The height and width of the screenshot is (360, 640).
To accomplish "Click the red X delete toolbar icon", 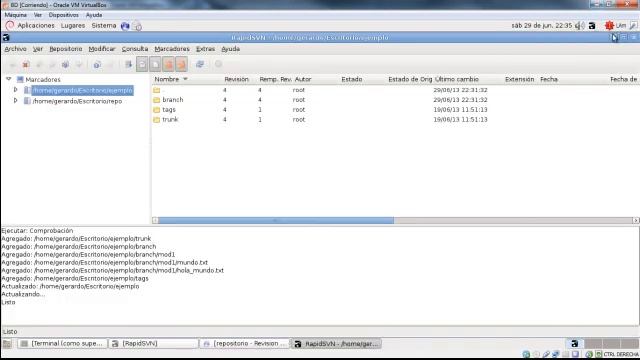I will (26, 64).
